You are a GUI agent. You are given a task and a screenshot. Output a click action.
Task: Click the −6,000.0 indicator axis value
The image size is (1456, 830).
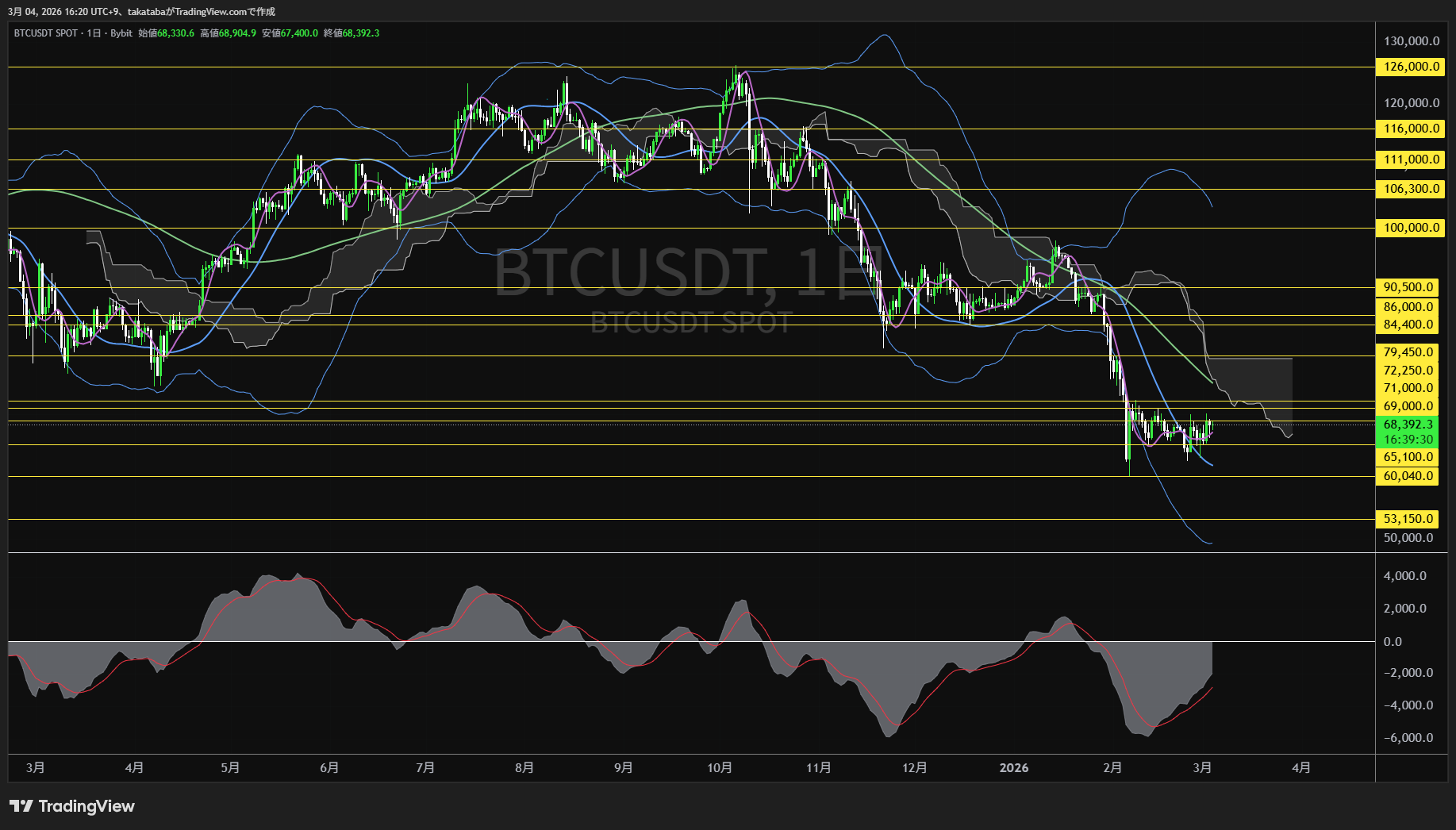[x=1408, y=738]
